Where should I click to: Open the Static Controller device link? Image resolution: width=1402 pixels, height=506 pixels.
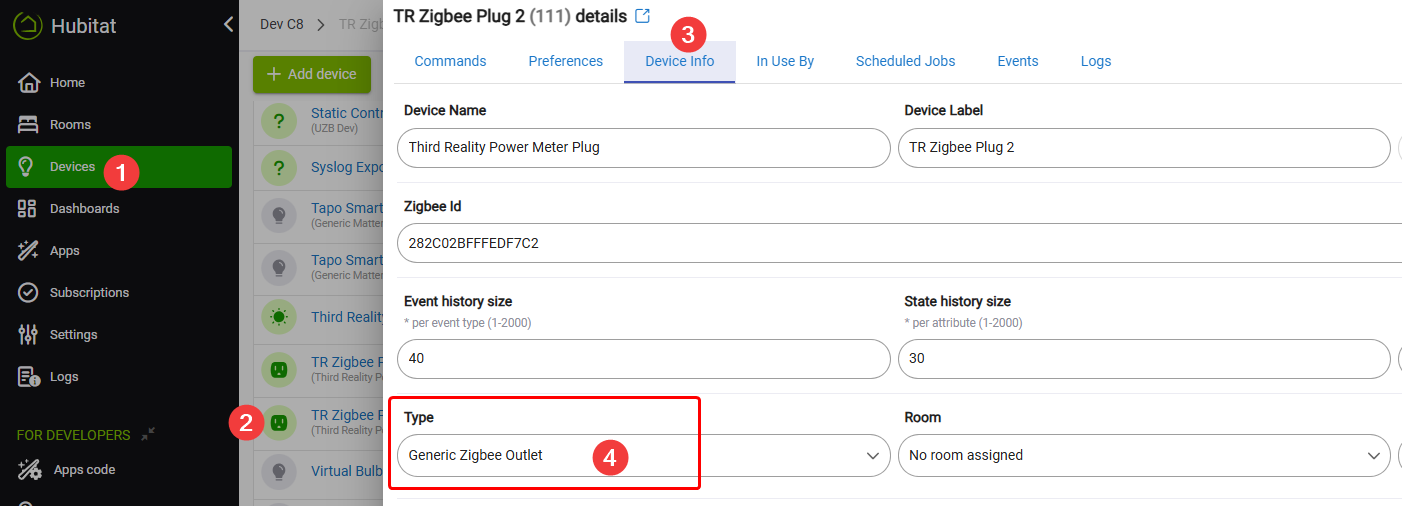click(347, 113)
